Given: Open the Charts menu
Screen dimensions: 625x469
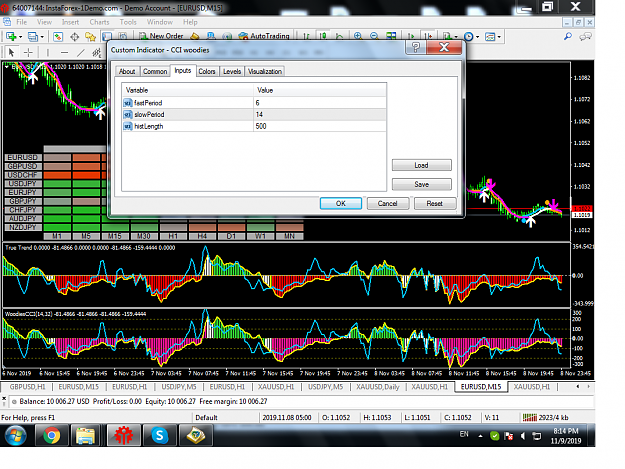Looking at the screenshot, I should click(x=99, y=22).
